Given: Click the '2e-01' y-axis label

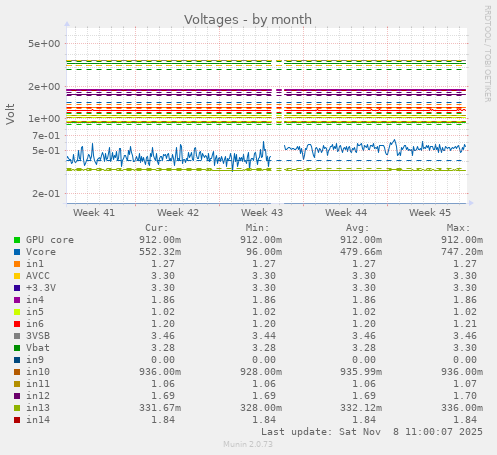Looking at the screenshot, I should [x=46, y=194].
